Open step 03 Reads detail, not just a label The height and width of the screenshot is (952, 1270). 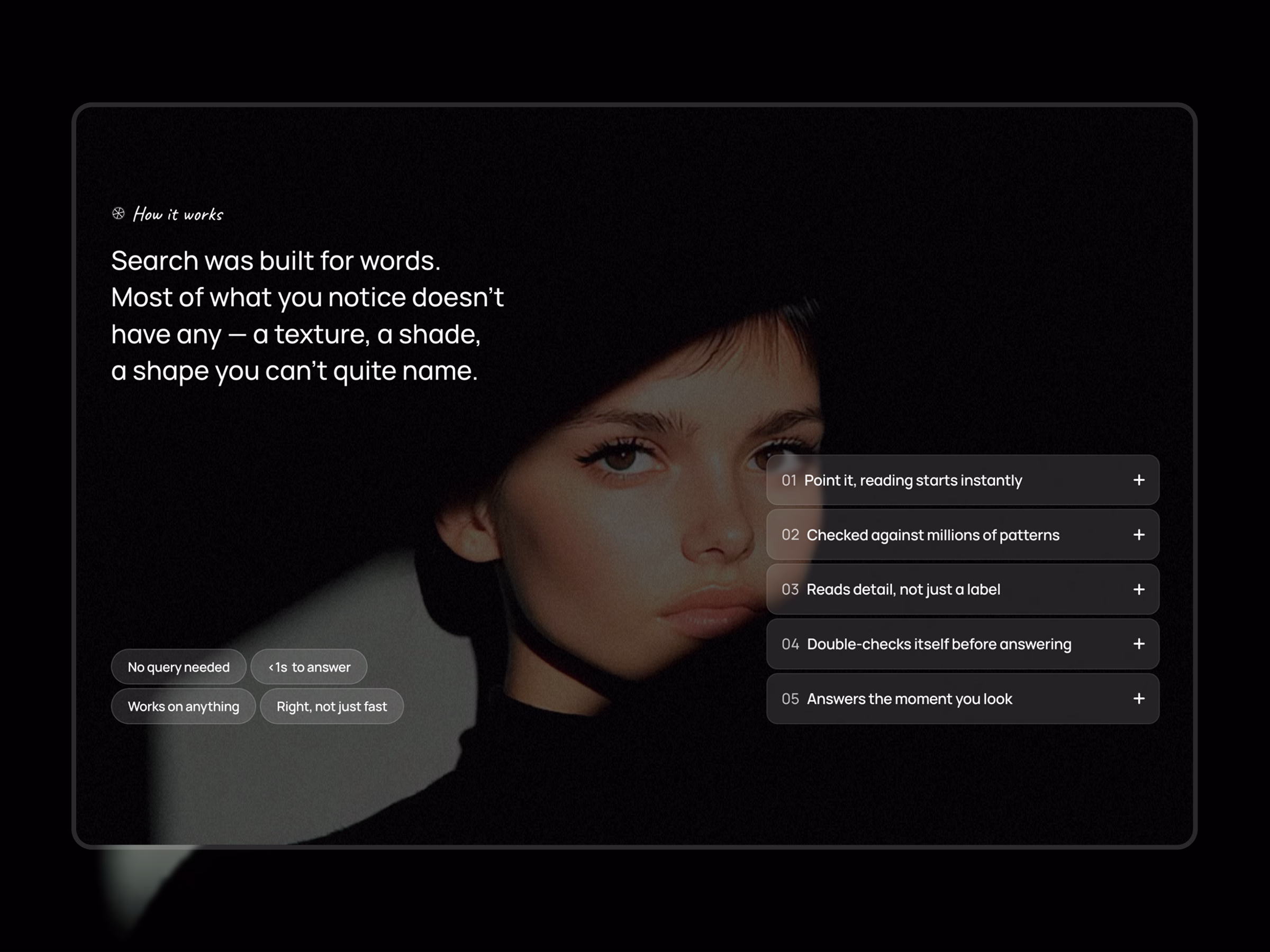[x=963, y=589]
